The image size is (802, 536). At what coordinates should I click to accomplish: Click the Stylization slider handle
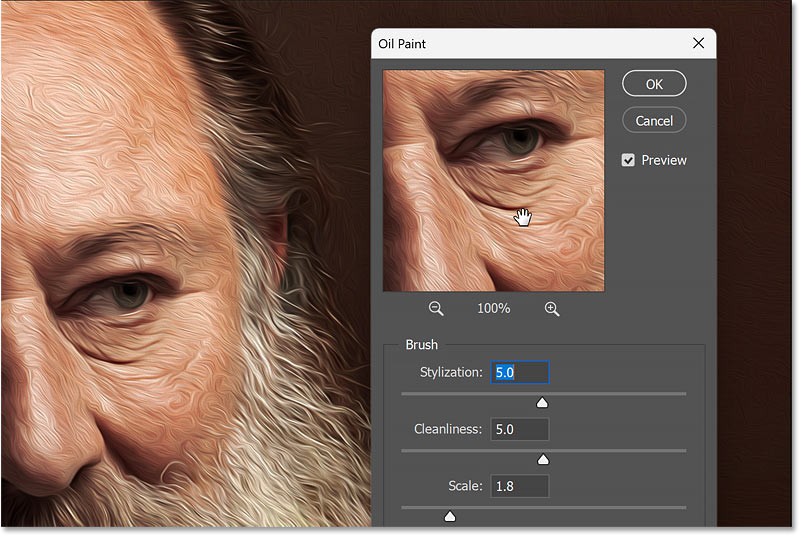tap(542, 402)
